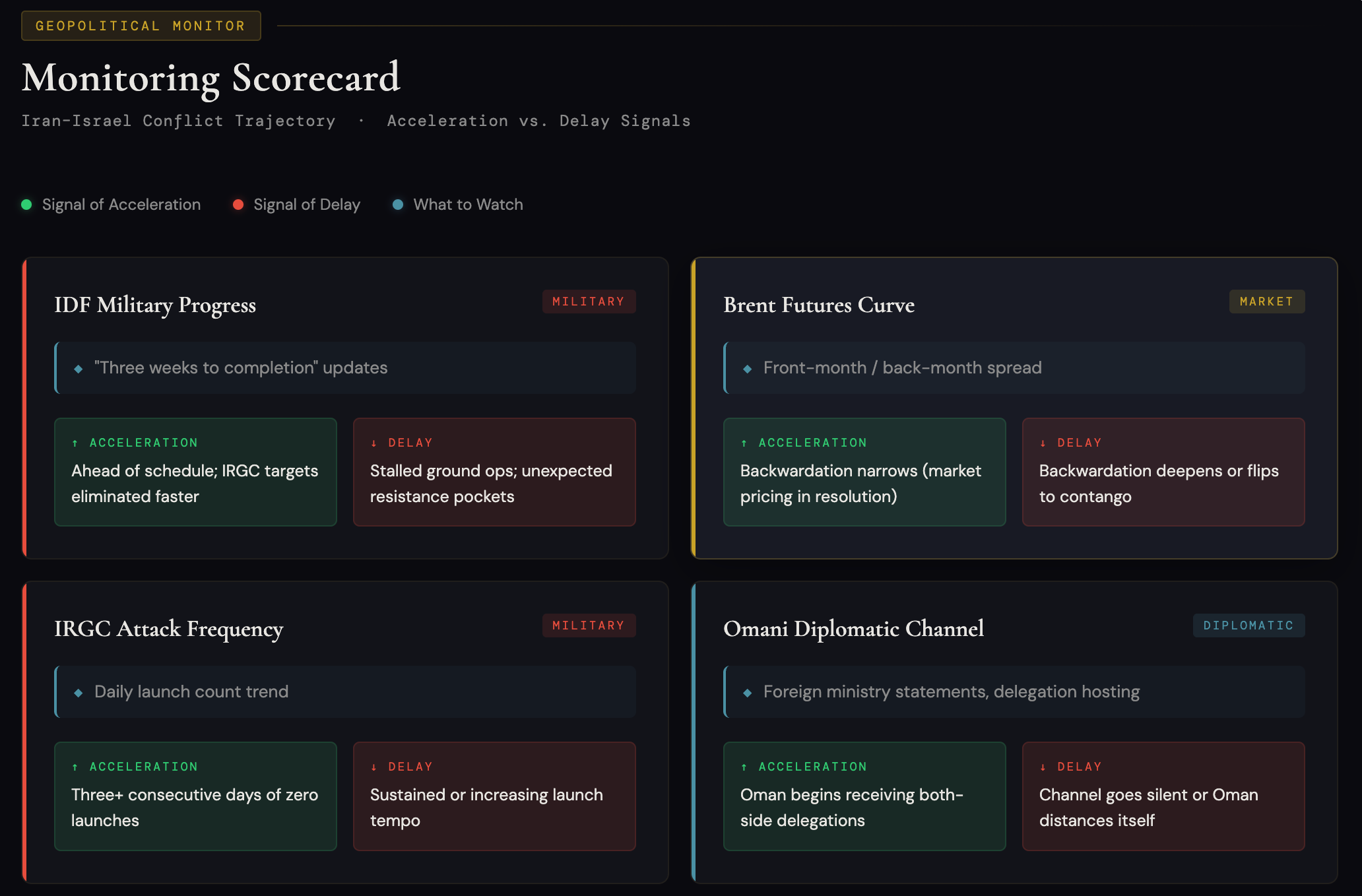This screenshot has height=896, width=1362.
Task: Click Stalled ground ops delay box
Action: [494, 472]
